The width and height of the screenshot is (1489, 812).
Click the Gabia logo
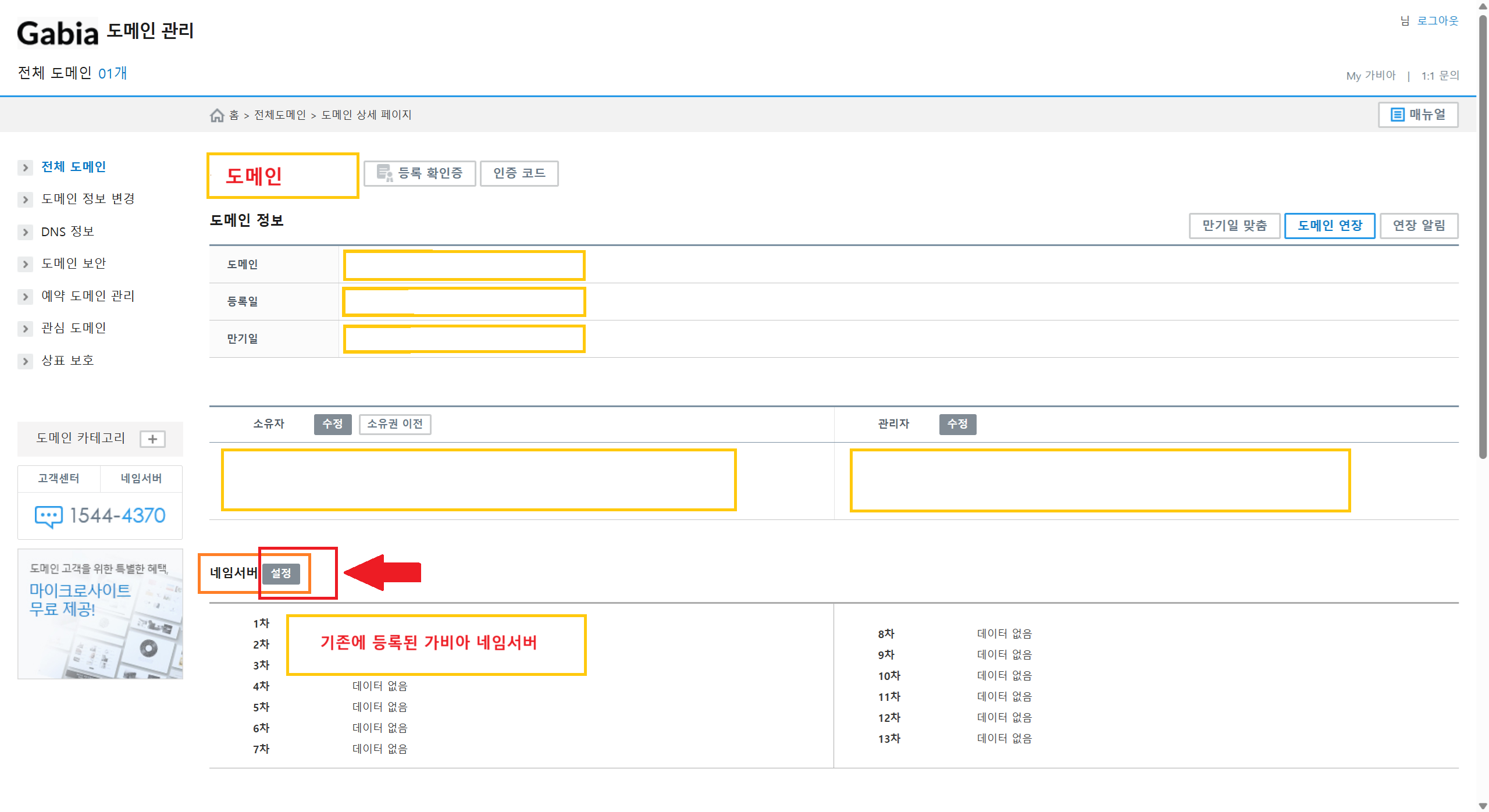coord(58,33)
